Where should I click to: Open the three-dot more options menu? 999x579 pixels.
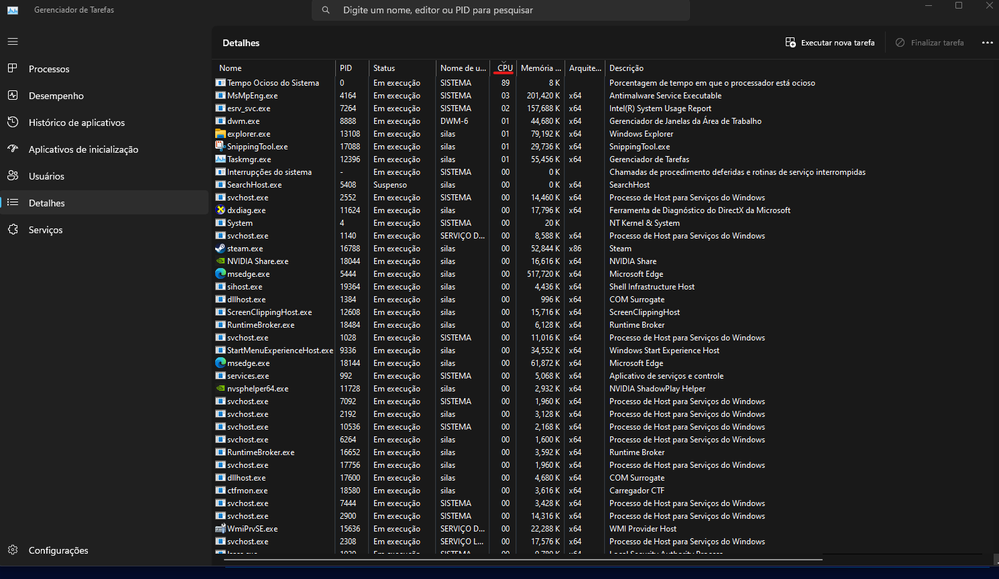pos(987,43)
